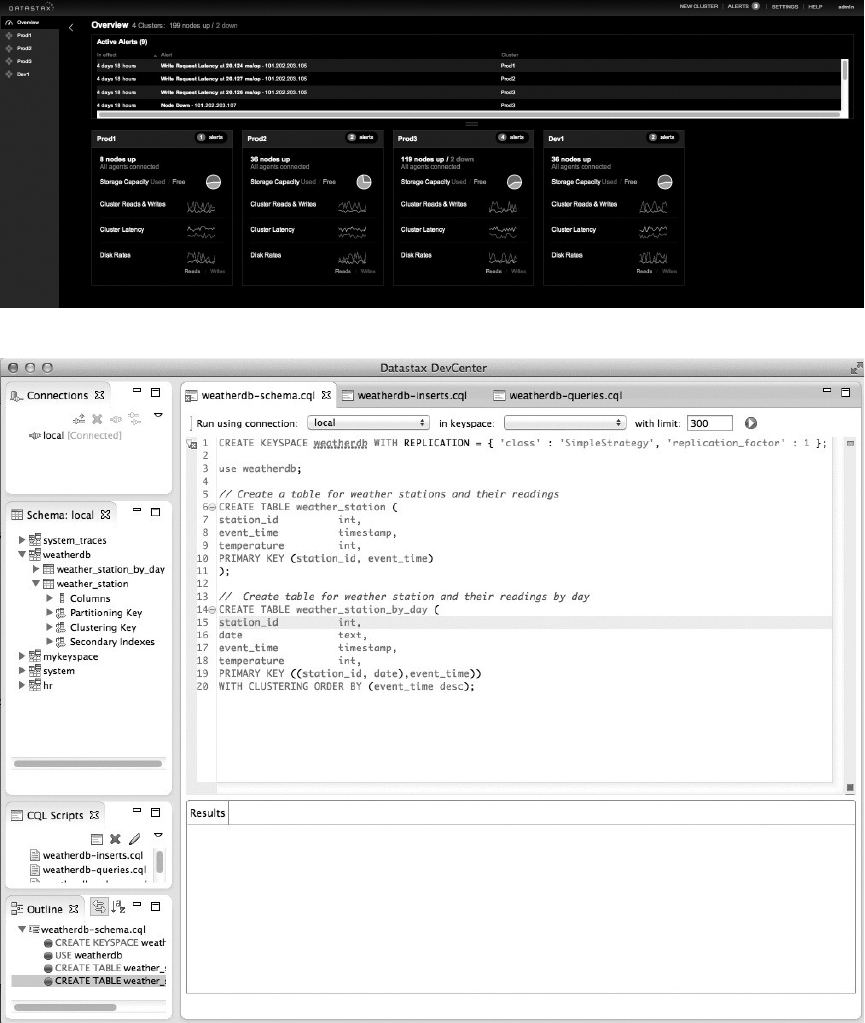The width and height of the screenshot is (865, 1023).
Task: Click NEW CLUSTER in OpsCenter header
Action: (x=699, y=7)
